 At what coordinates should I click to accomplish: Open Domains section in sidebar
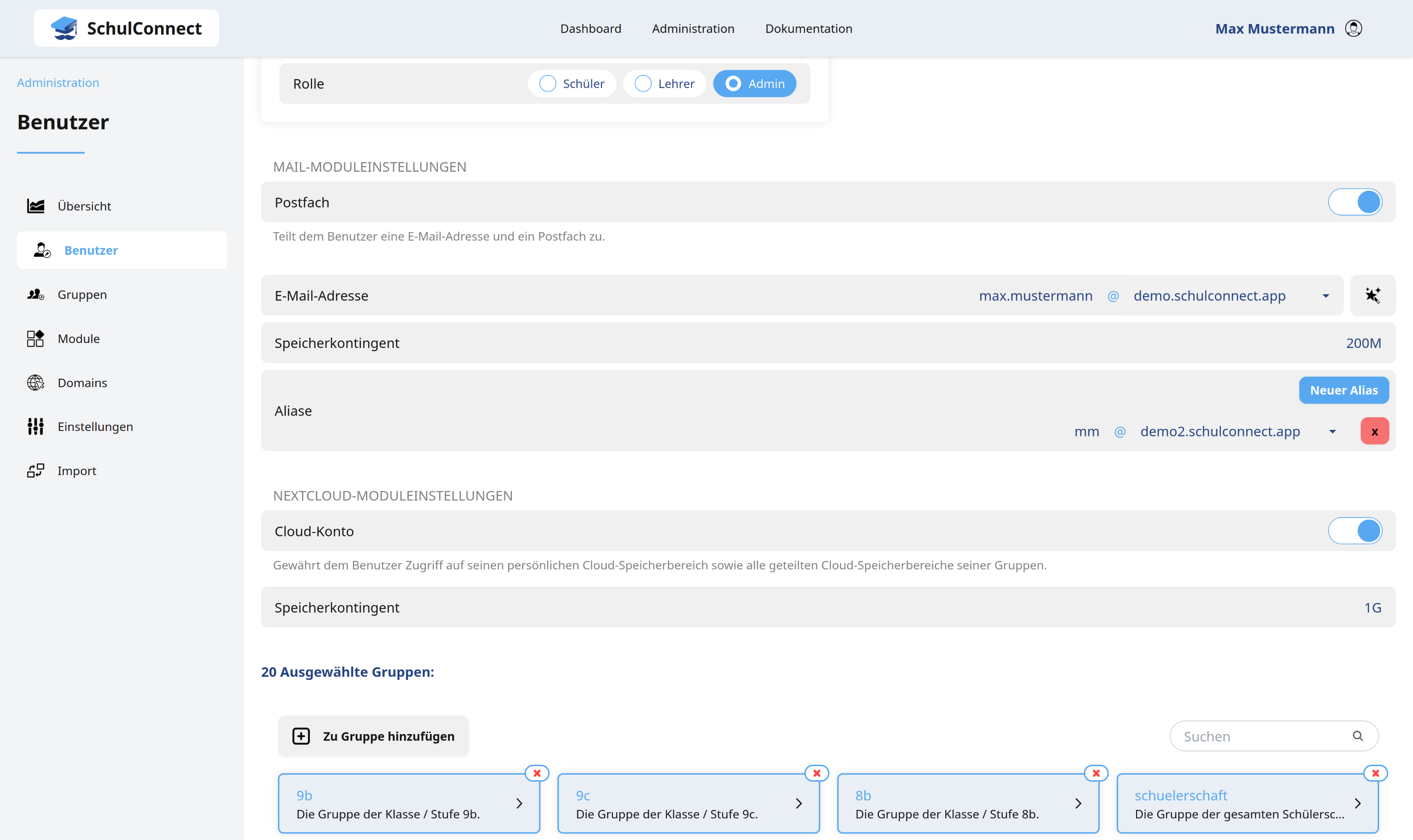click(82, 383)
